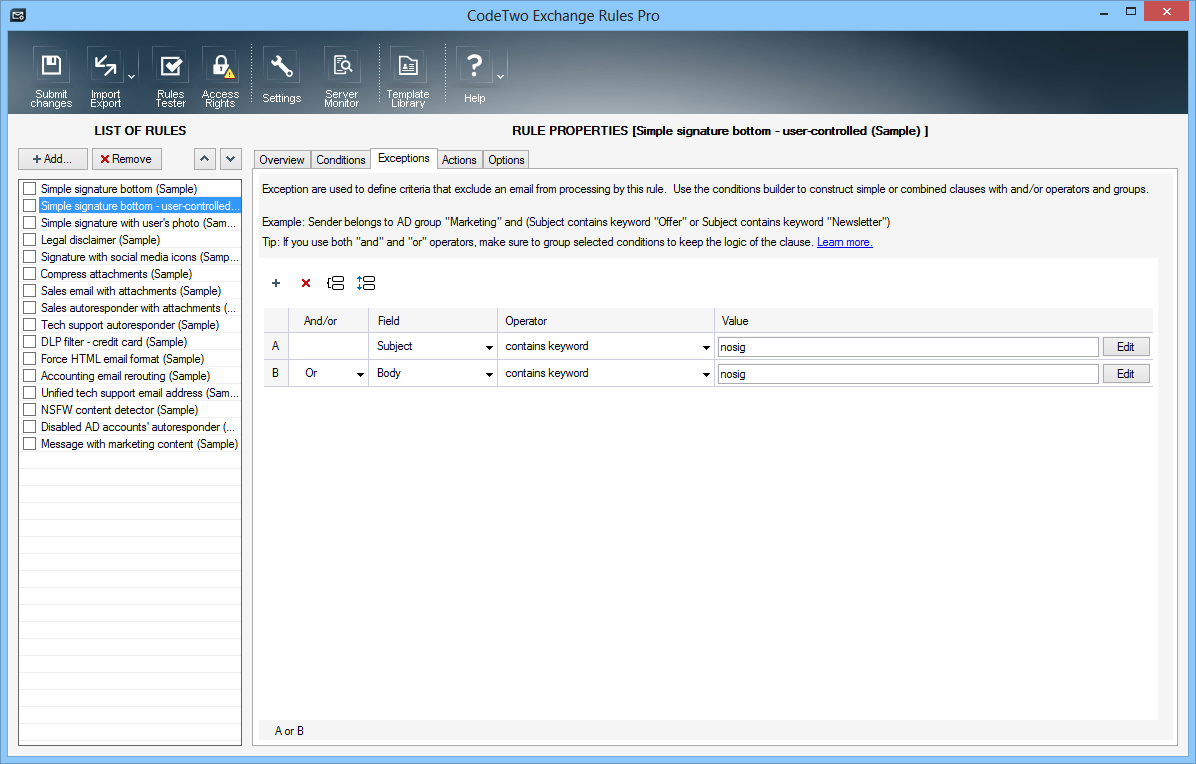Launch the Rules Tester

click(171, 78)
